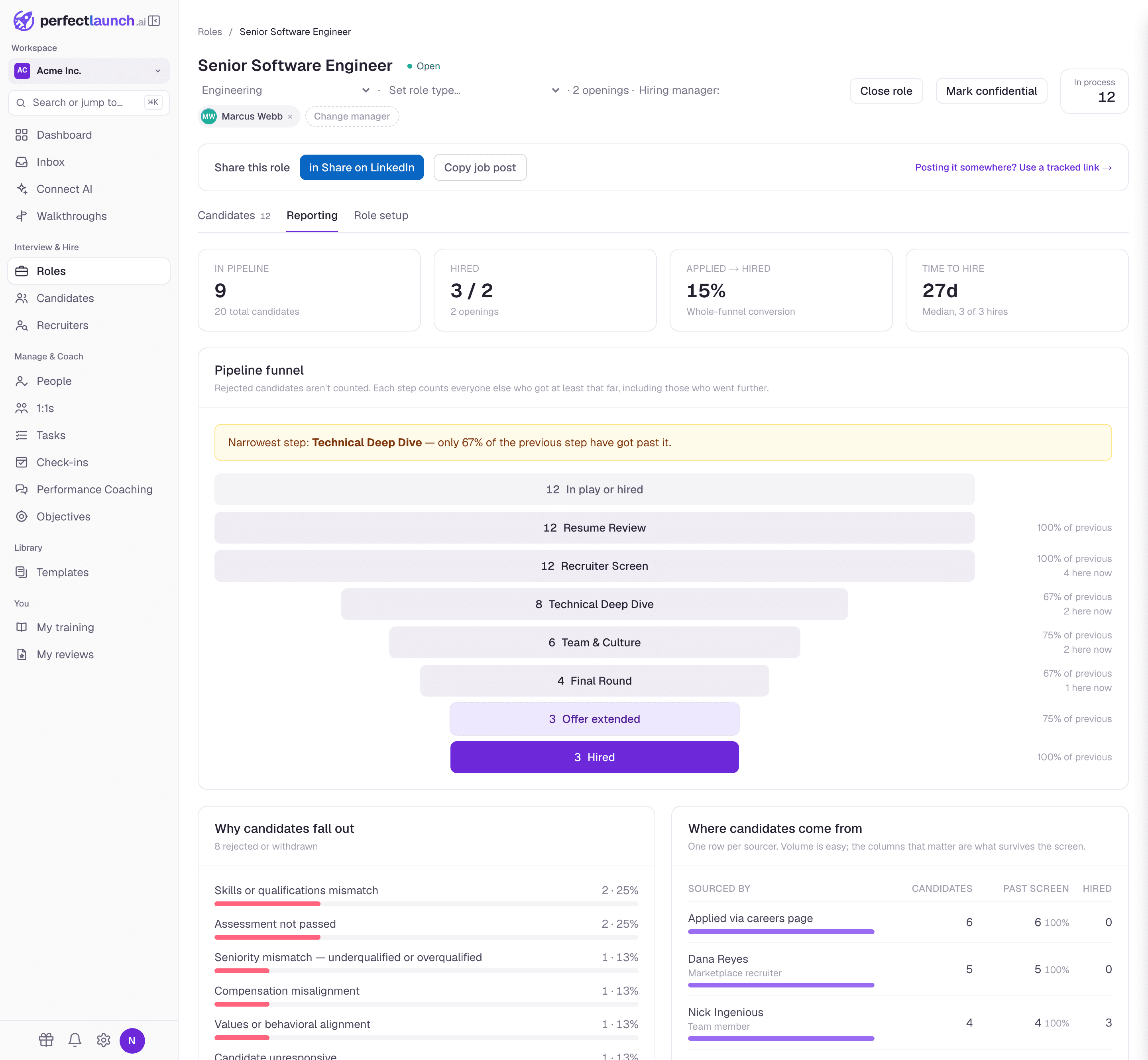The height and width of the screenshot is (1060, 1148).
Task: Click Change manager button
Action: [x=352, y=116]
